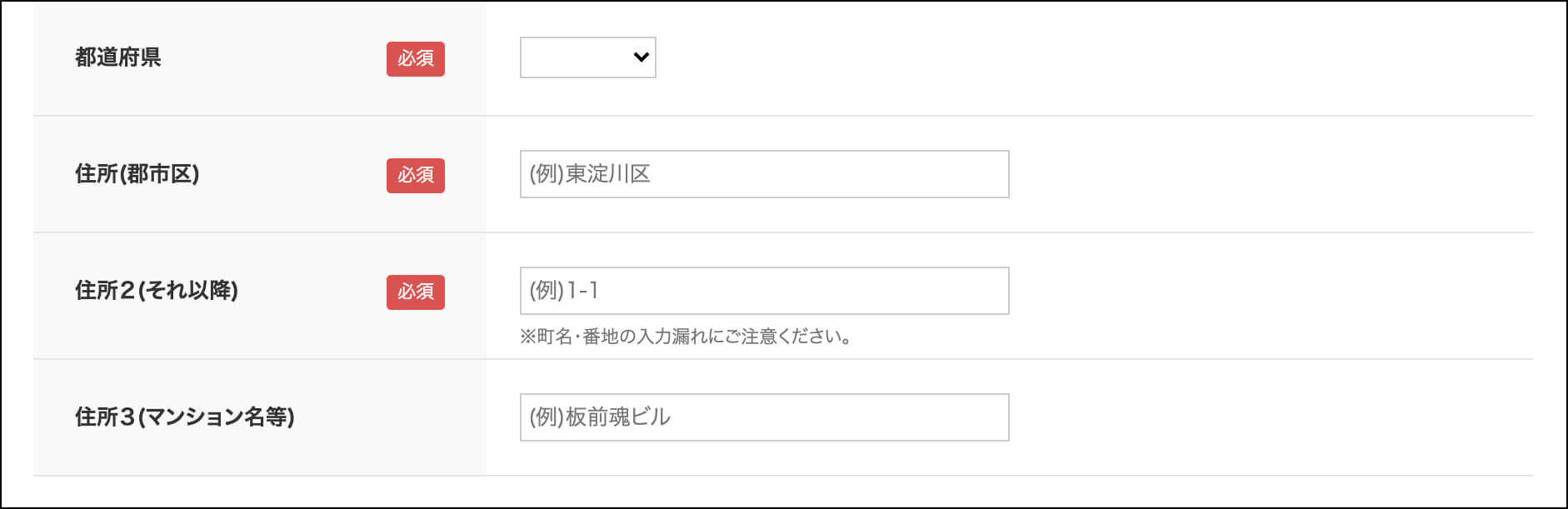1568x509 pixels.
Task: Click the note about 町名・番地の入力漏れ
Action: point(686,337)
